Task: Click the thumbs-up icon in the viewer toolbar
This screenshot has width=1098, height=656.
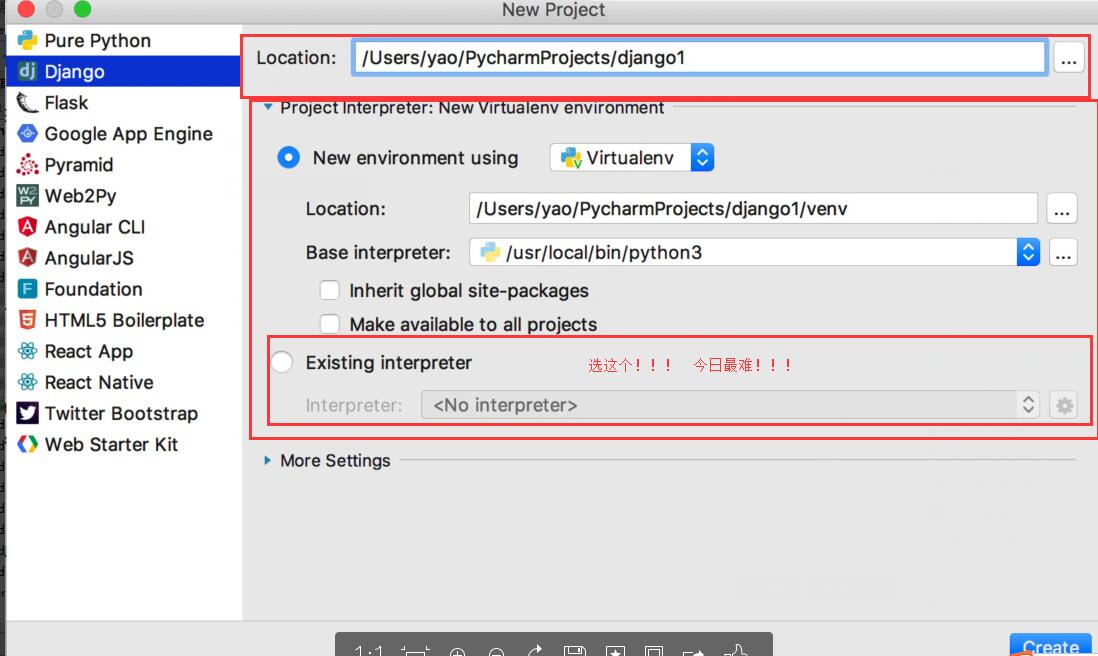Action: [736, 650]
